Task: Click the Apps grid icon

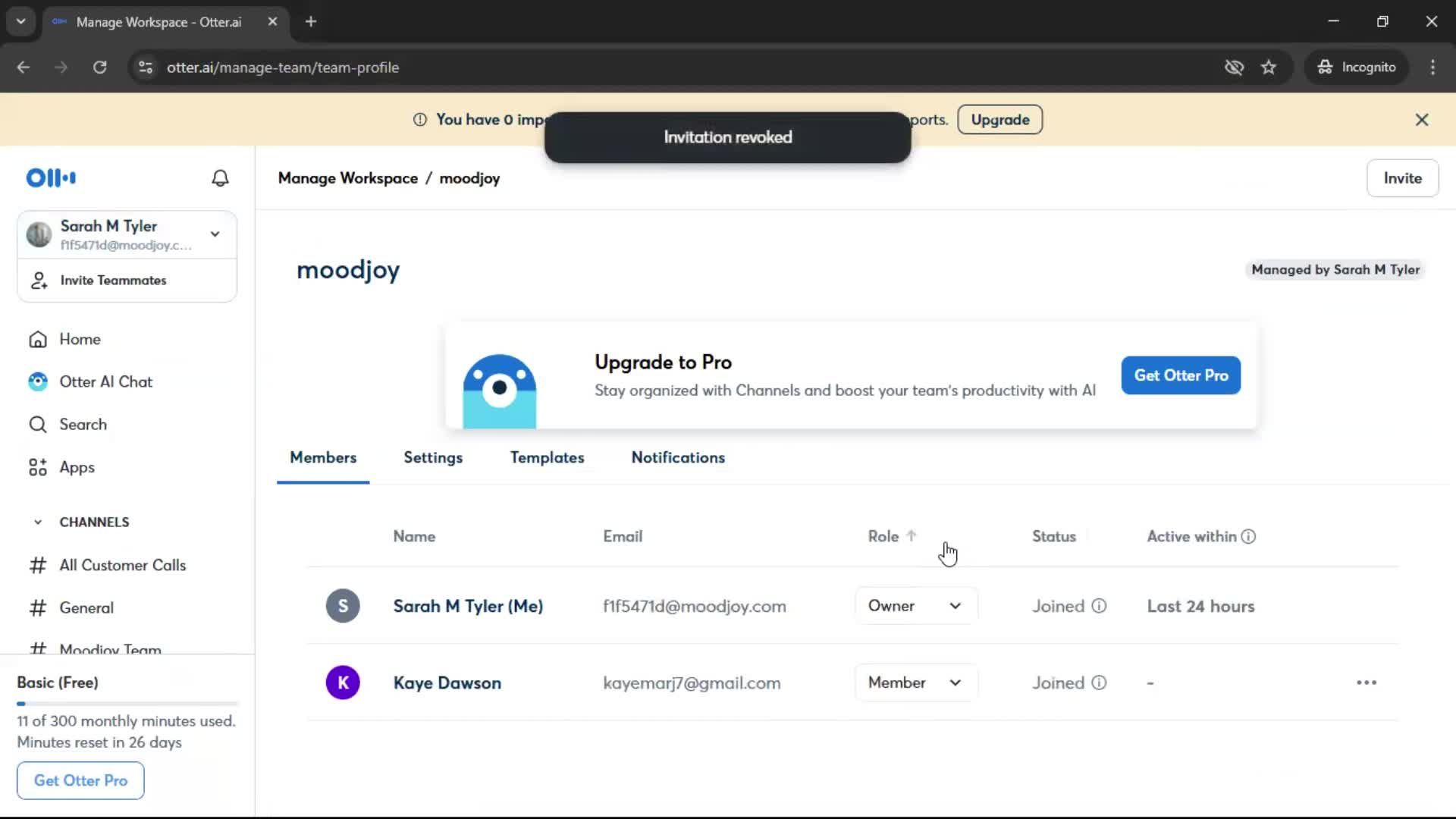Action: (38, 468)
